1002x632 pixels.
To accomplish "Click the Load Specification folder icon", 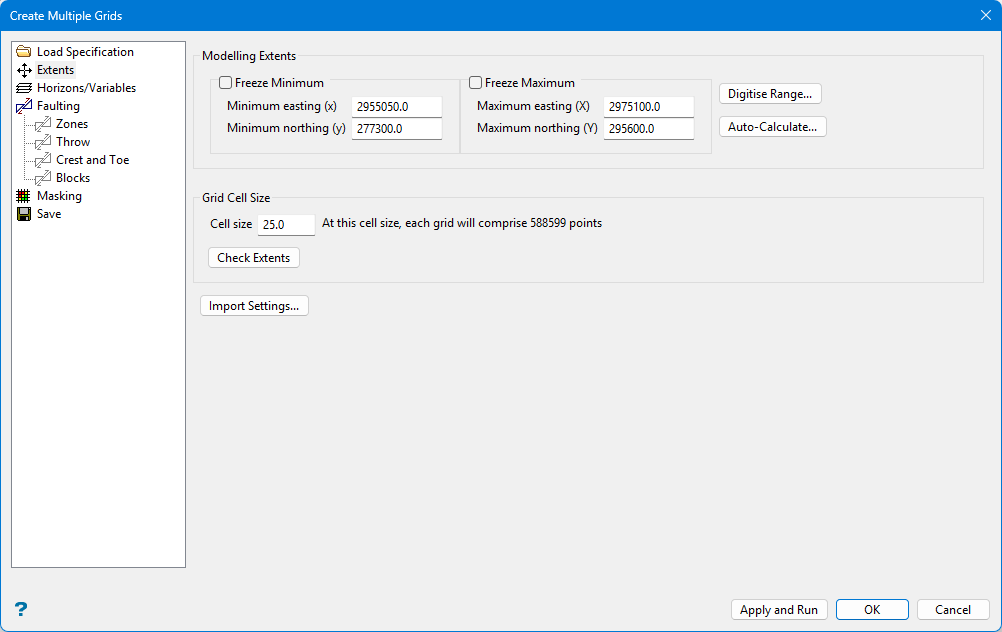I will 24,52.
